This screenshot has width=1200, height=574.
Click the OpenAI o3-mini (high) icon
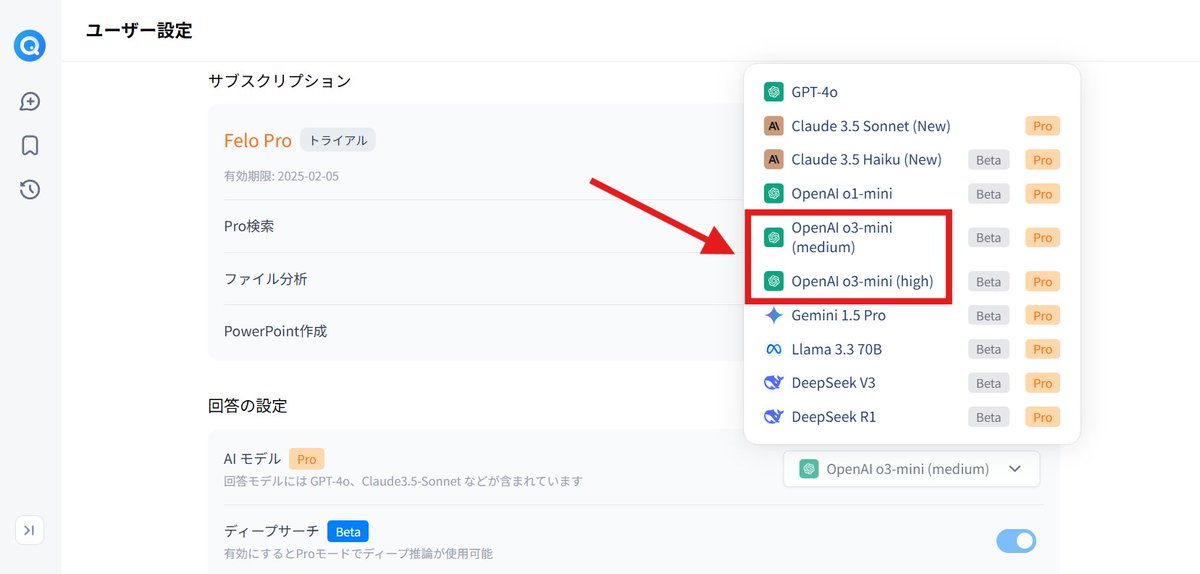click(773, 281)
